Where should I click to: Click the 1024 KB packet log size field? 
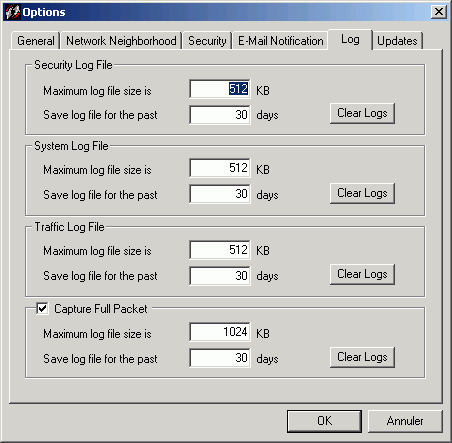click(x=220, y=332)
